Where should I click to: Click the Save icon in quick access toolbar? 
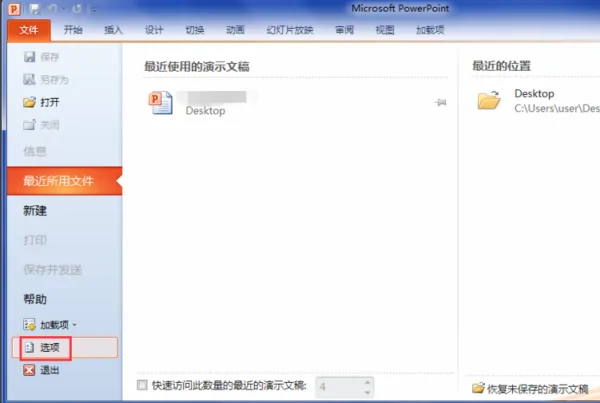pyautogui.click(x=35, y=9)
